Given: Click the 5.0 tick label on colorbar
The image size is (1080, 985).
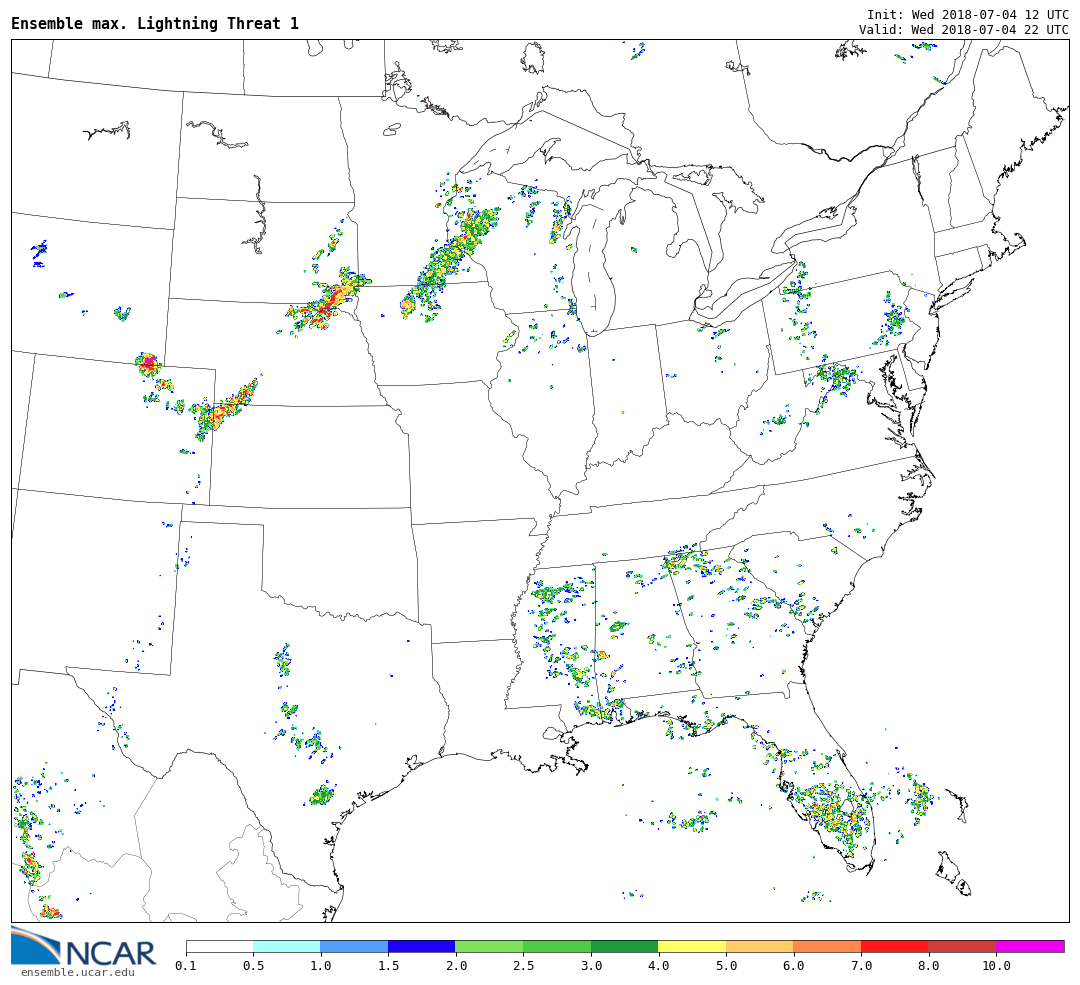Looking at the screenshot, I should click(726, 966).
